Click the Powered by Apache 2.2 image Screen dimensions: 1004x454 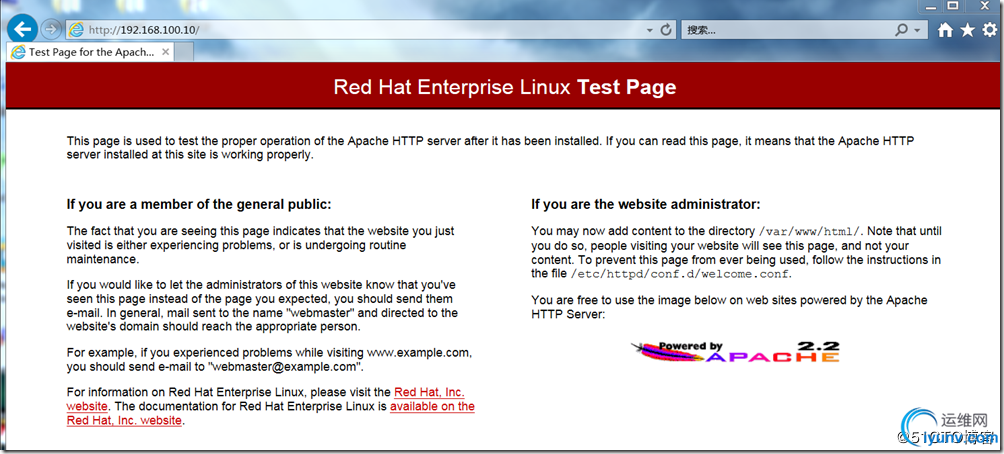point(735,352)
